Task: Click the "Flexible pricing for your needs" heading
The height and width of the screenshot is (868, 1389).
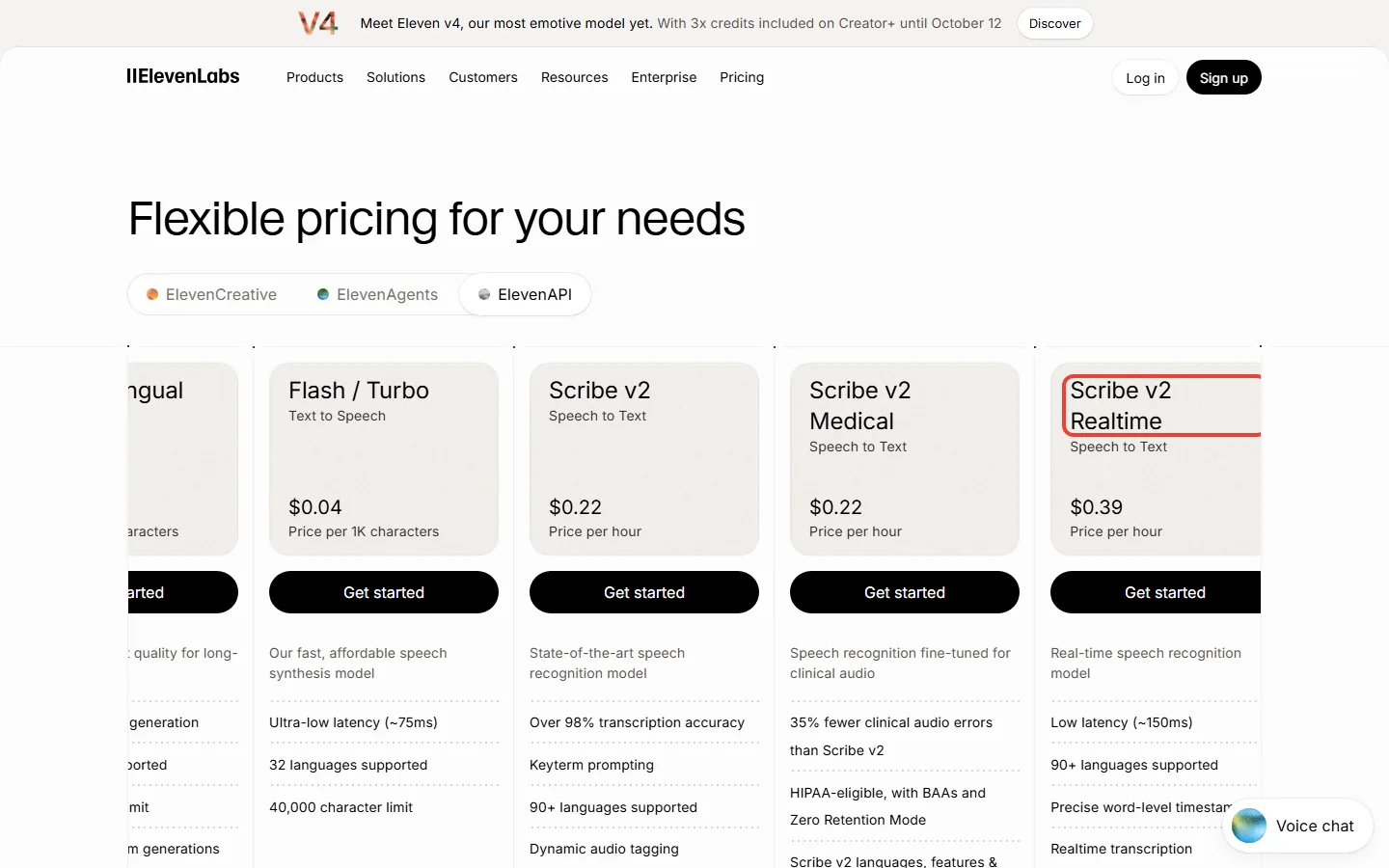Action: 437,219
